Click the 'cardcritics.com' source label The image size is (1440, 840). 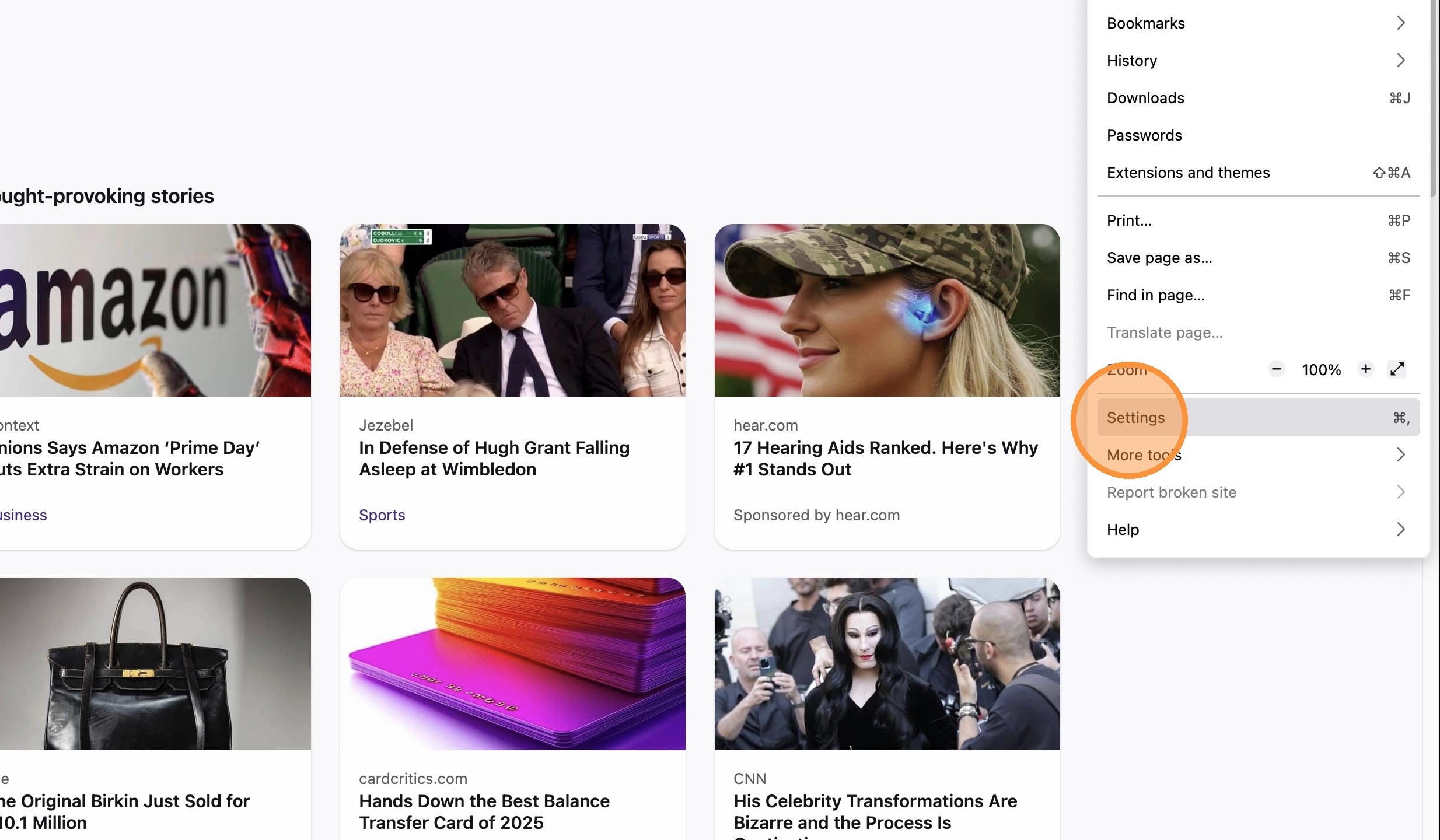[x=413, y=779]
